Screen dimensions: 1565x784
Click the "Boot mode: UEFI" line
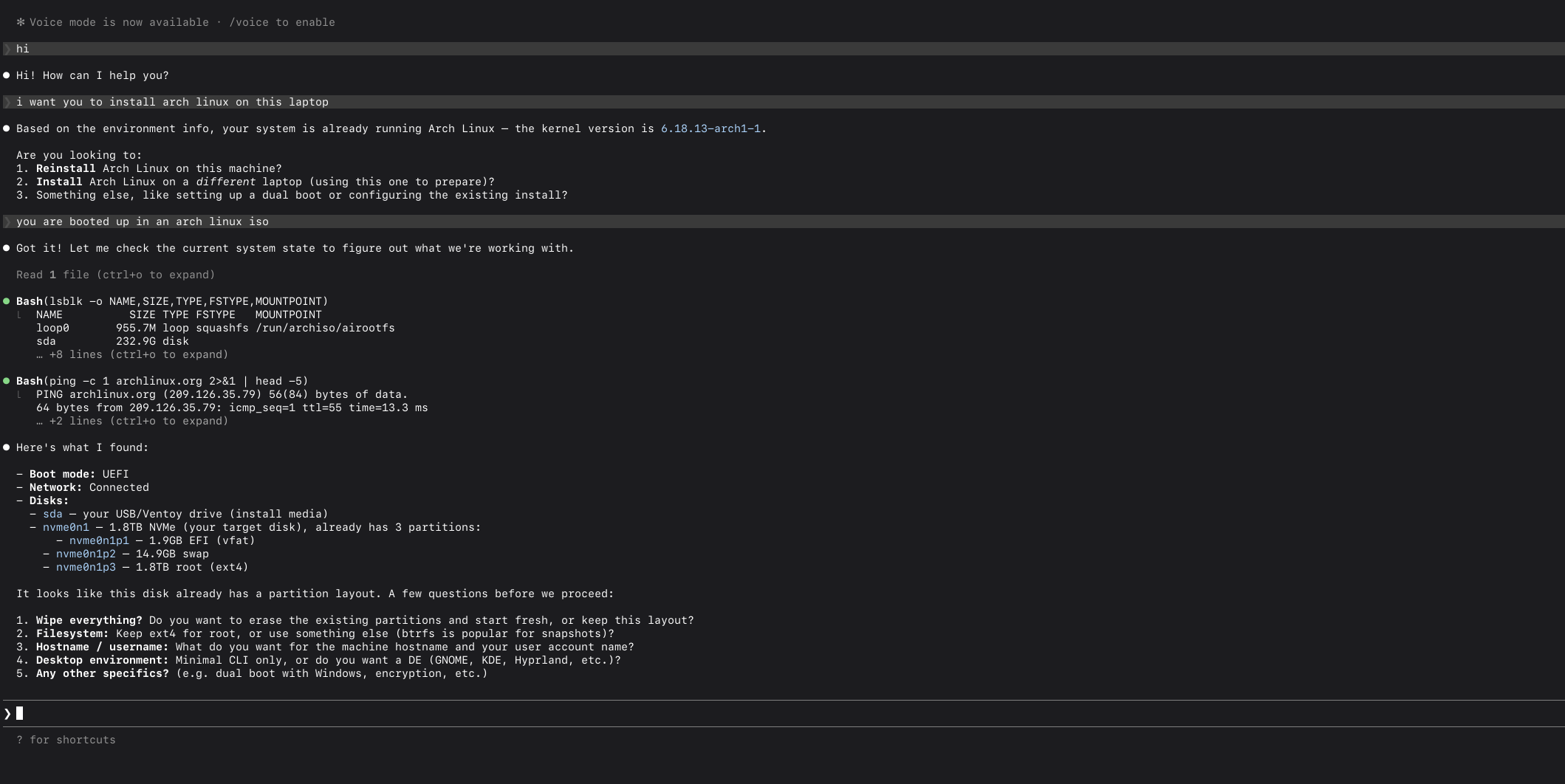pyautogui.click(x=72, y=474)
